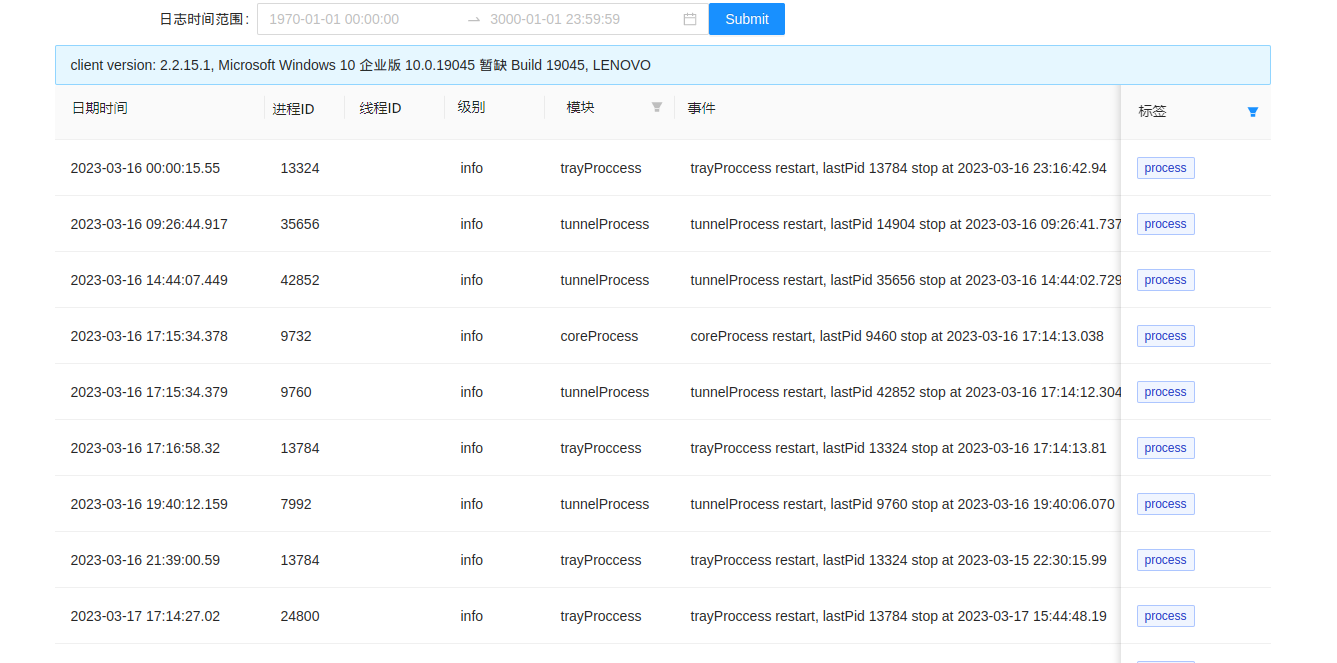The image size is (1337, 663).
Task: Click the 日期时间 column header
Action: 99,108
